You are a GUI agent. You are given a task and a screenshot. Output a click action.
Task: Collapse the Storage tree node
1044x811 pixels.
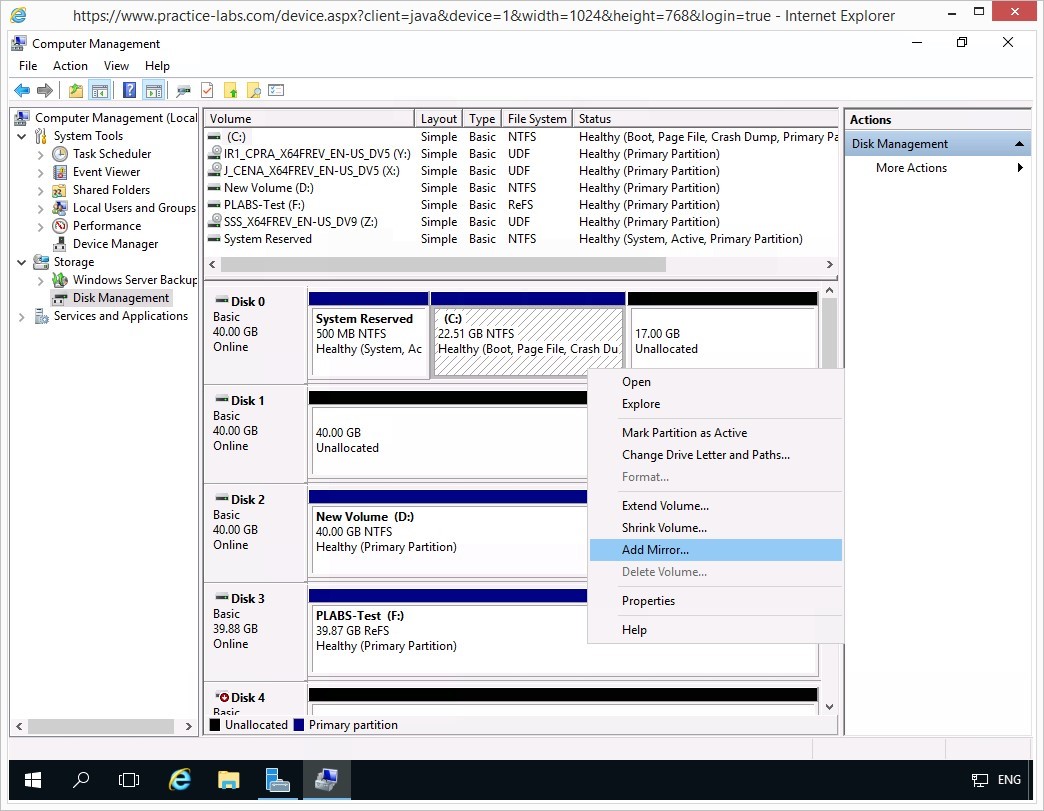22,262
